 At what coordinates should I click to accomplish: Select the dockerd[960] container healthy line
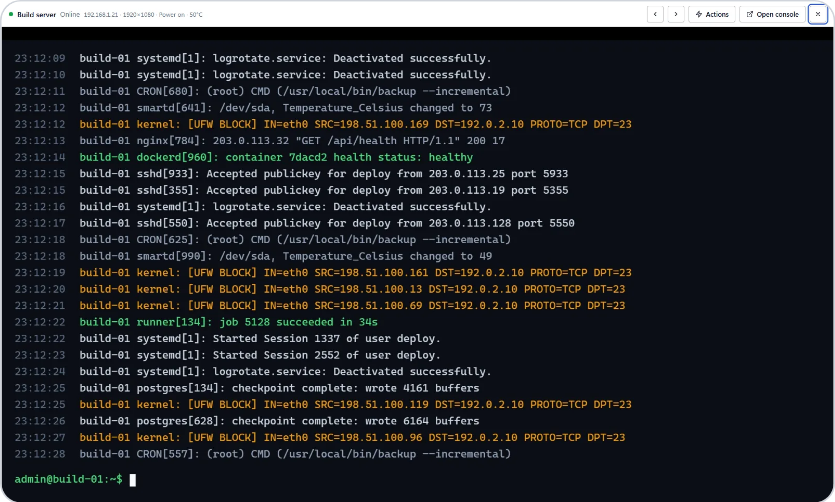point(243,157)
